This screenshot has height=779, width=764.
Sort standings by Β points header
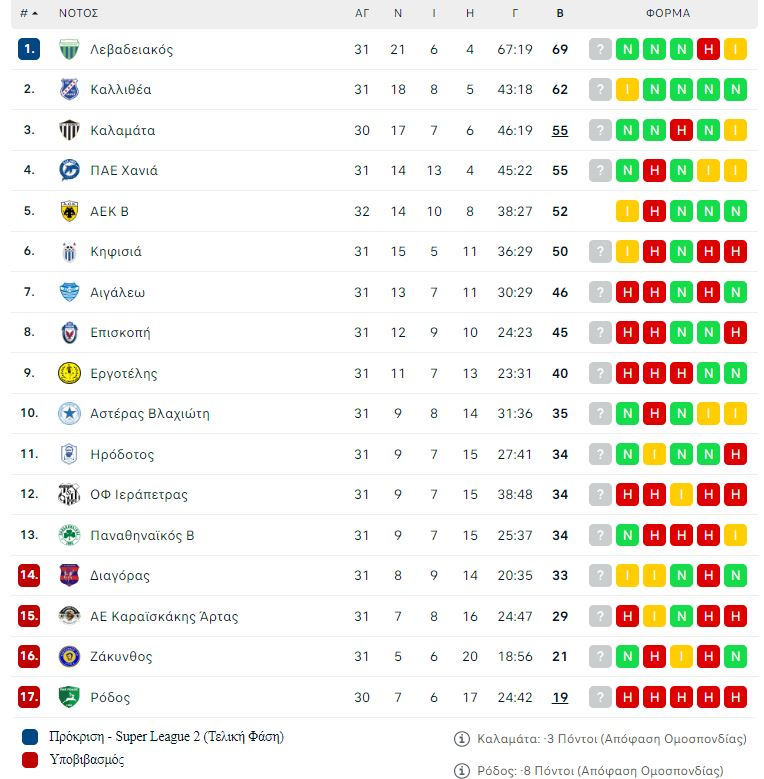560,13
